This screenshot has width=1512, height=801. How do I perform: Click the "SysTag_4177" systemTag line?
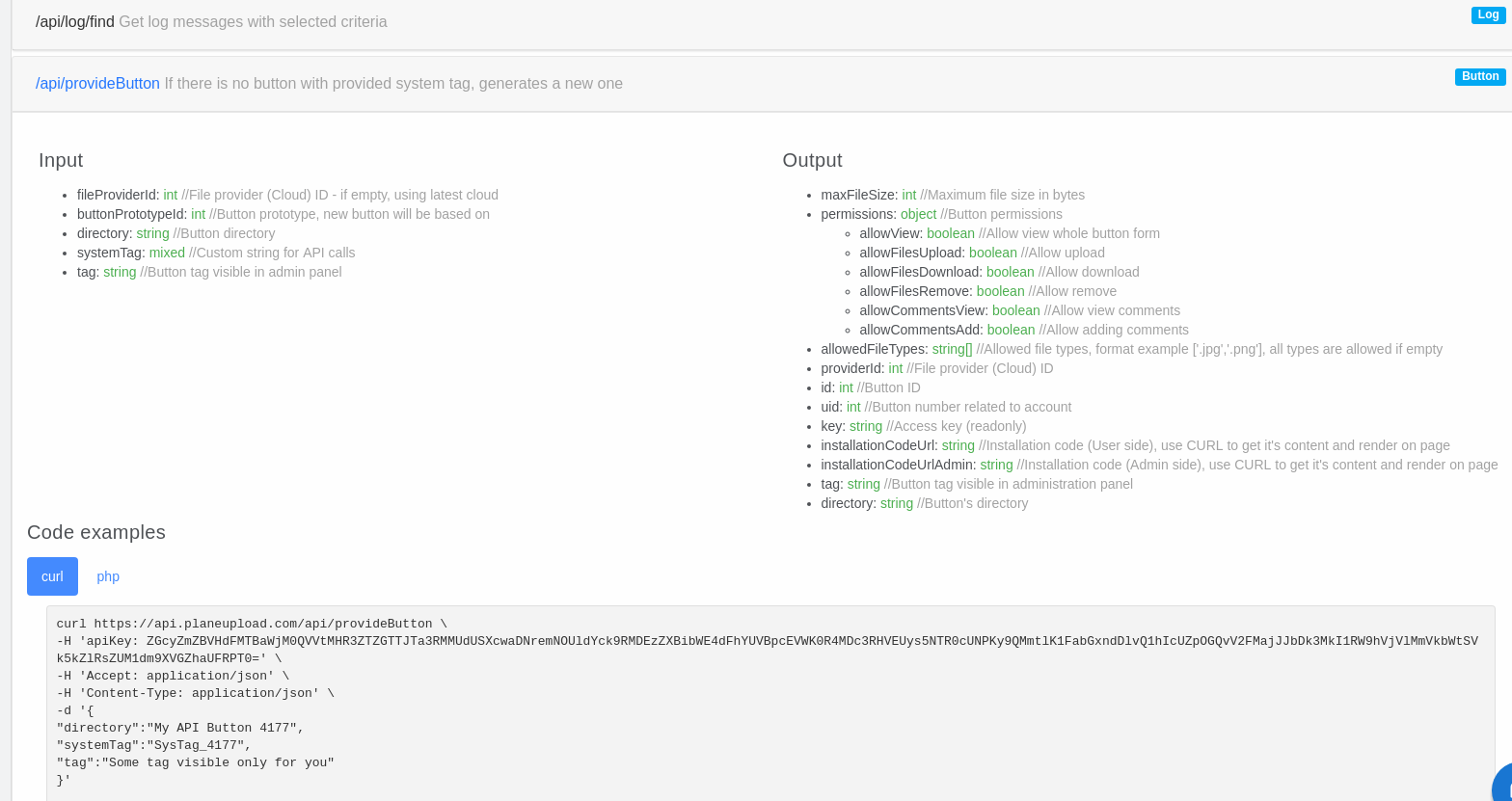153,746
